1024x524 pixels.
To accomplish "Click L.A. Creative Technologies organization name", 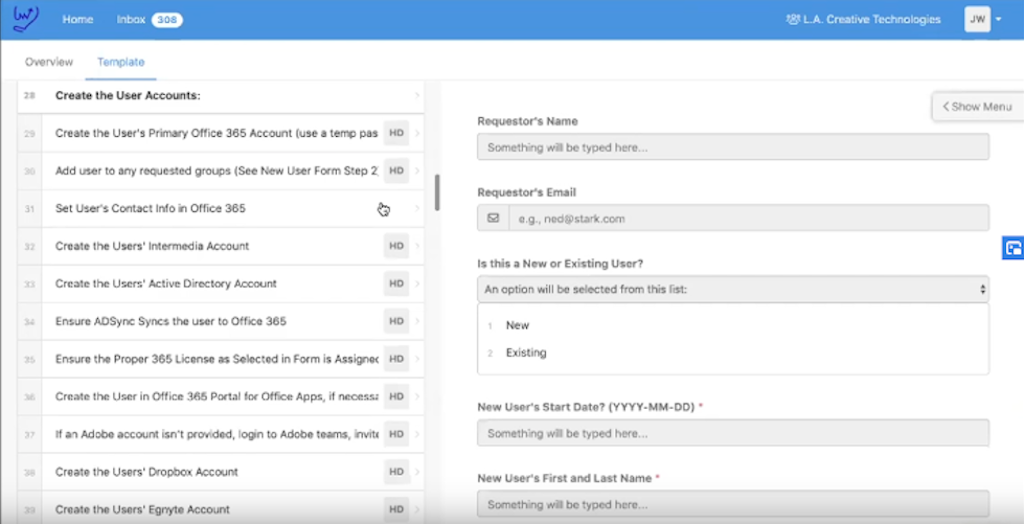I will [872, 20].
